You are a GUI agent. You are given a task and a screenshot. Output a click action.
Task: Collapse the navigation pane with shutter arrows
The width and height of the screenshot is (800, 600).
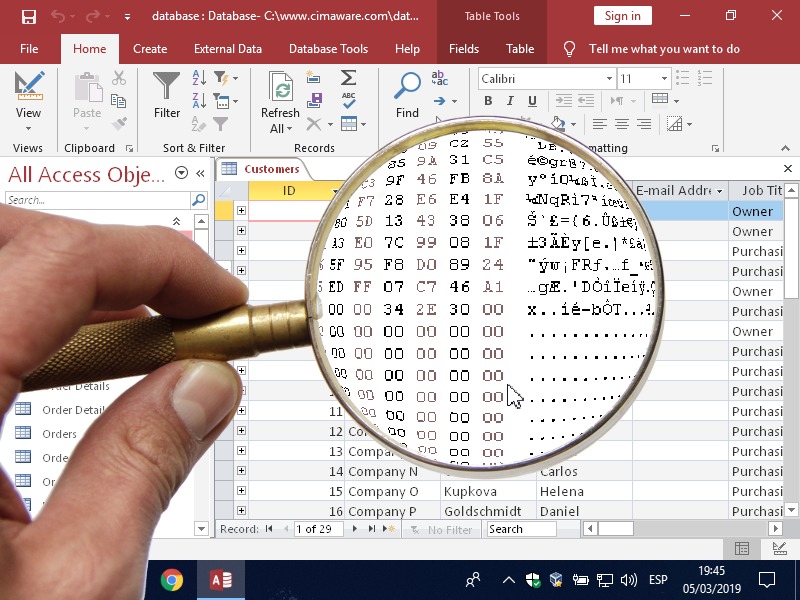pyautogui.click(x=201, y=173)
